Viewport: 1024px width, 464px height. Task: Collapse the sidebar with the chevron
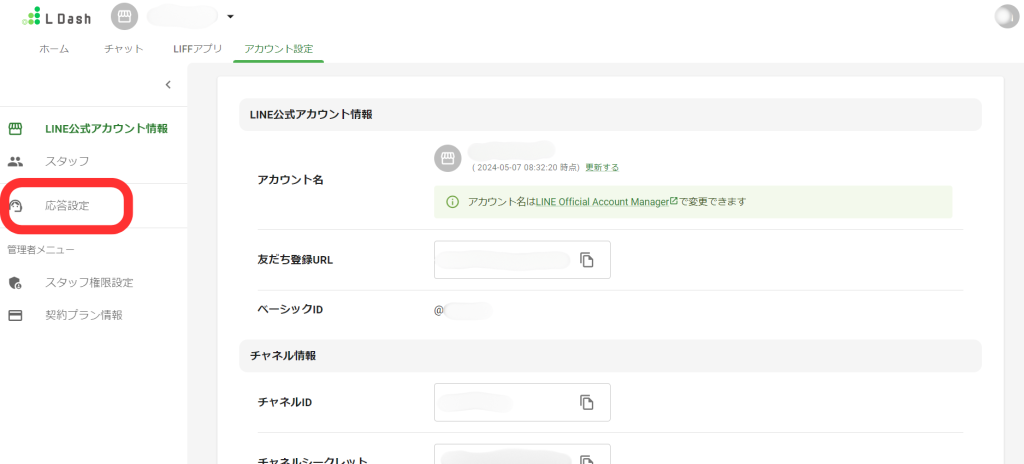click(168, 84)
